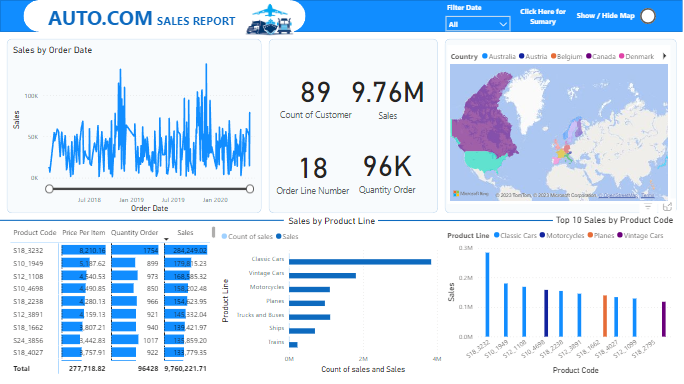Image resolution: width=684 pixels, height=384 pixels.
Task: Click the Sales by Order Date chart title
Action: (52, 50)
